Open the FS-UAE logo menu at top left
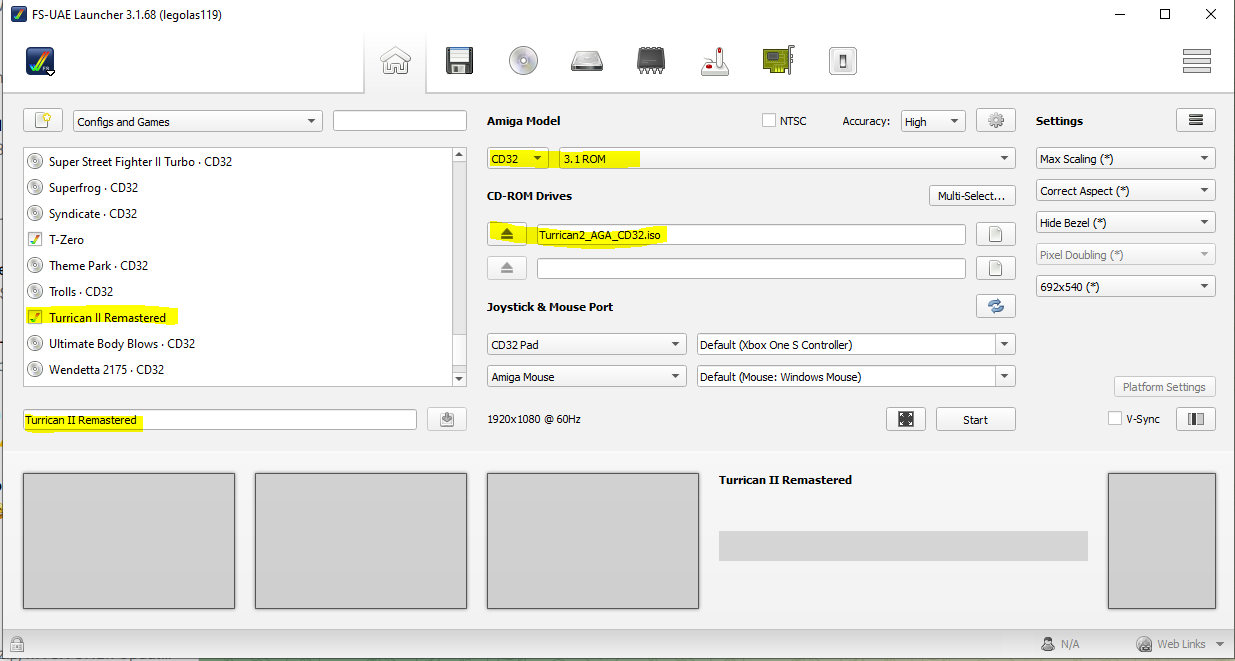The height and width of the screenshot is (661, 1235). (40, 62)
